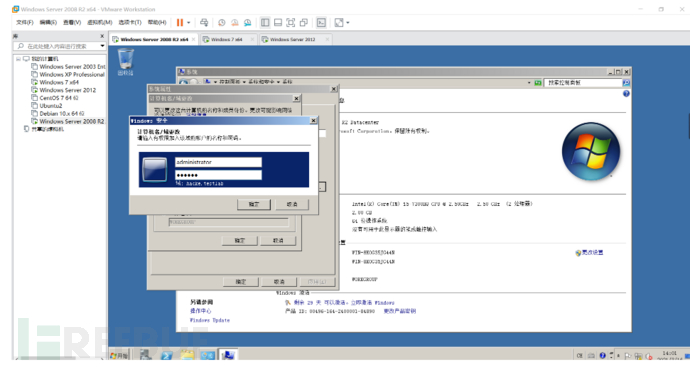Open the 编辑(E) menu
Image resolution: width=690 pixels, height=367 pixels.
coord(48,22)
